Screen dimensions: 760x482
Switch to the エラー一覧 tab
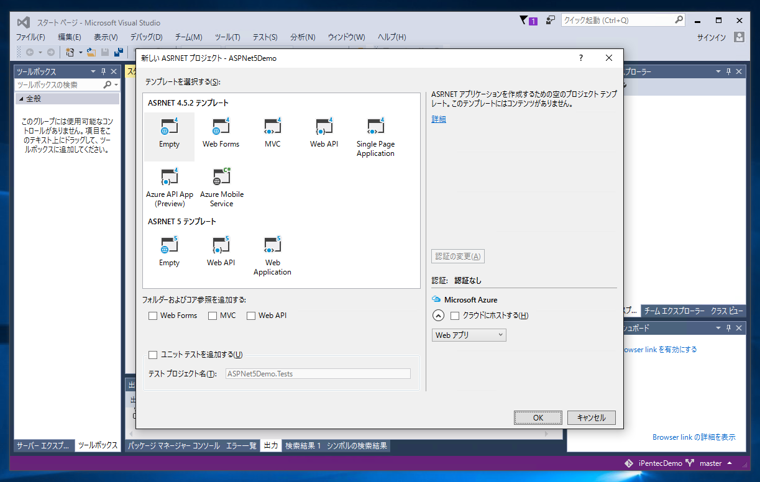click(x=241, y=446)
